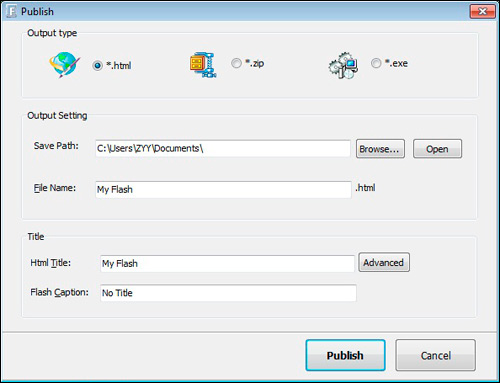Click the globe HTML output icon
The width and height of the screenshot is (500, 383).
click(65, 65)
